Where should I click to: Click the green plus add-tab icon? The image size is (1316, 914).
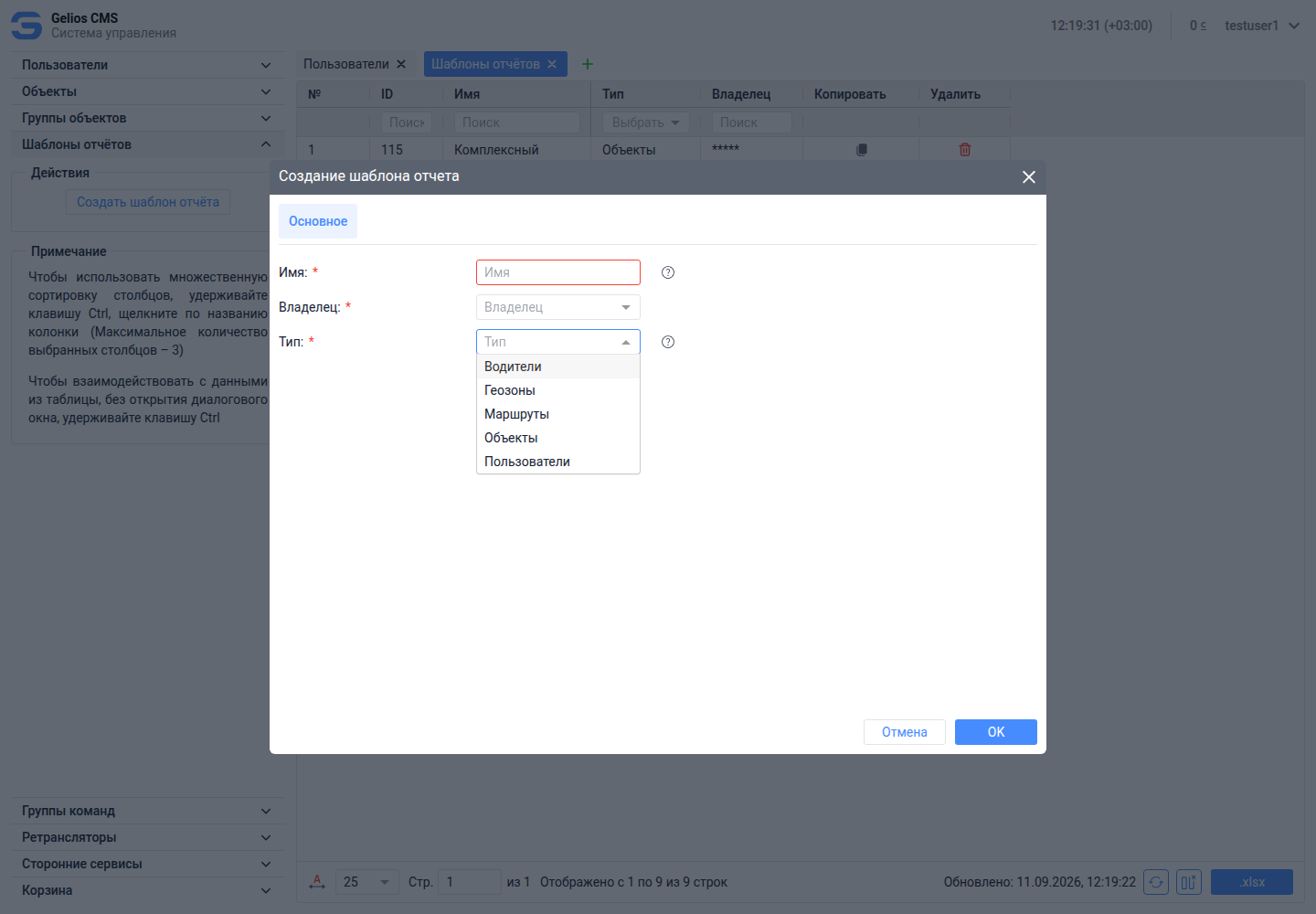(x=588, y=64)
